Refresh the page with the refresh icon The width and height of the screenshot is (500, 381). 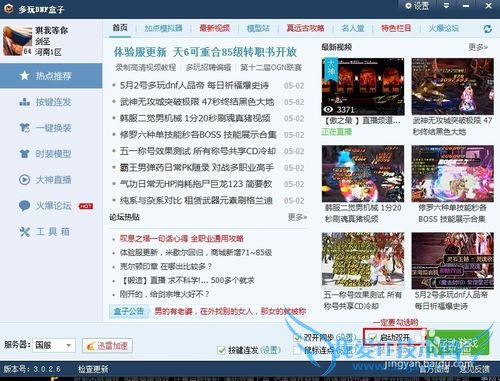488,29
